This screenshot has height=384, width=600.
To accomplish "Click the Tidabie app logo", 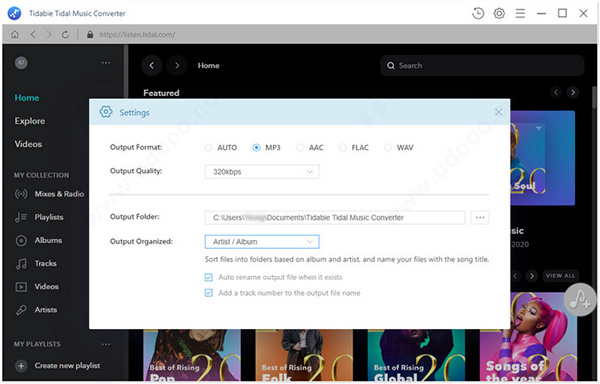I will tap(15, 13).
